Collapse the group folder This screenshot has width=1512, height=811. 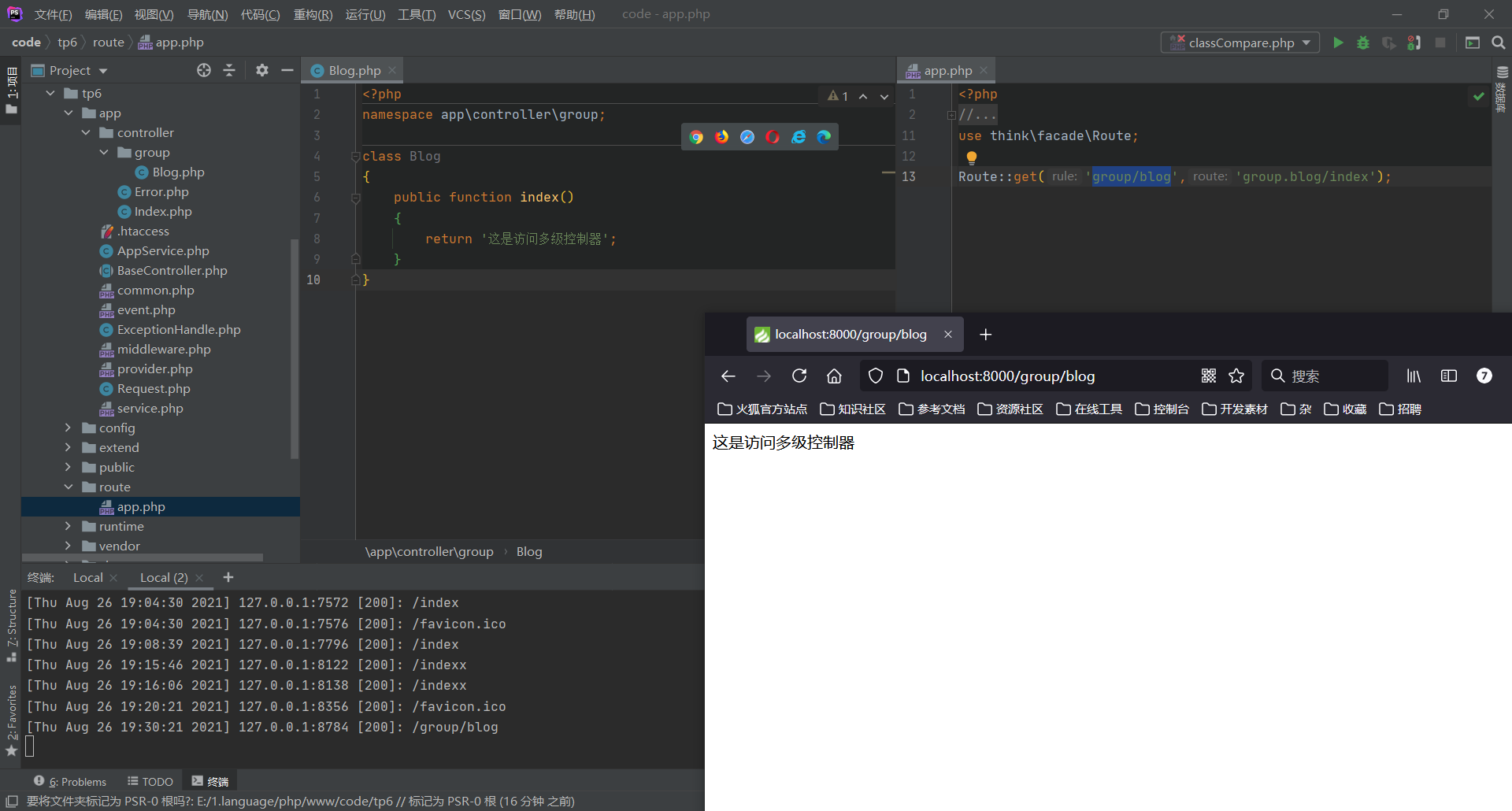click(104, 152)
